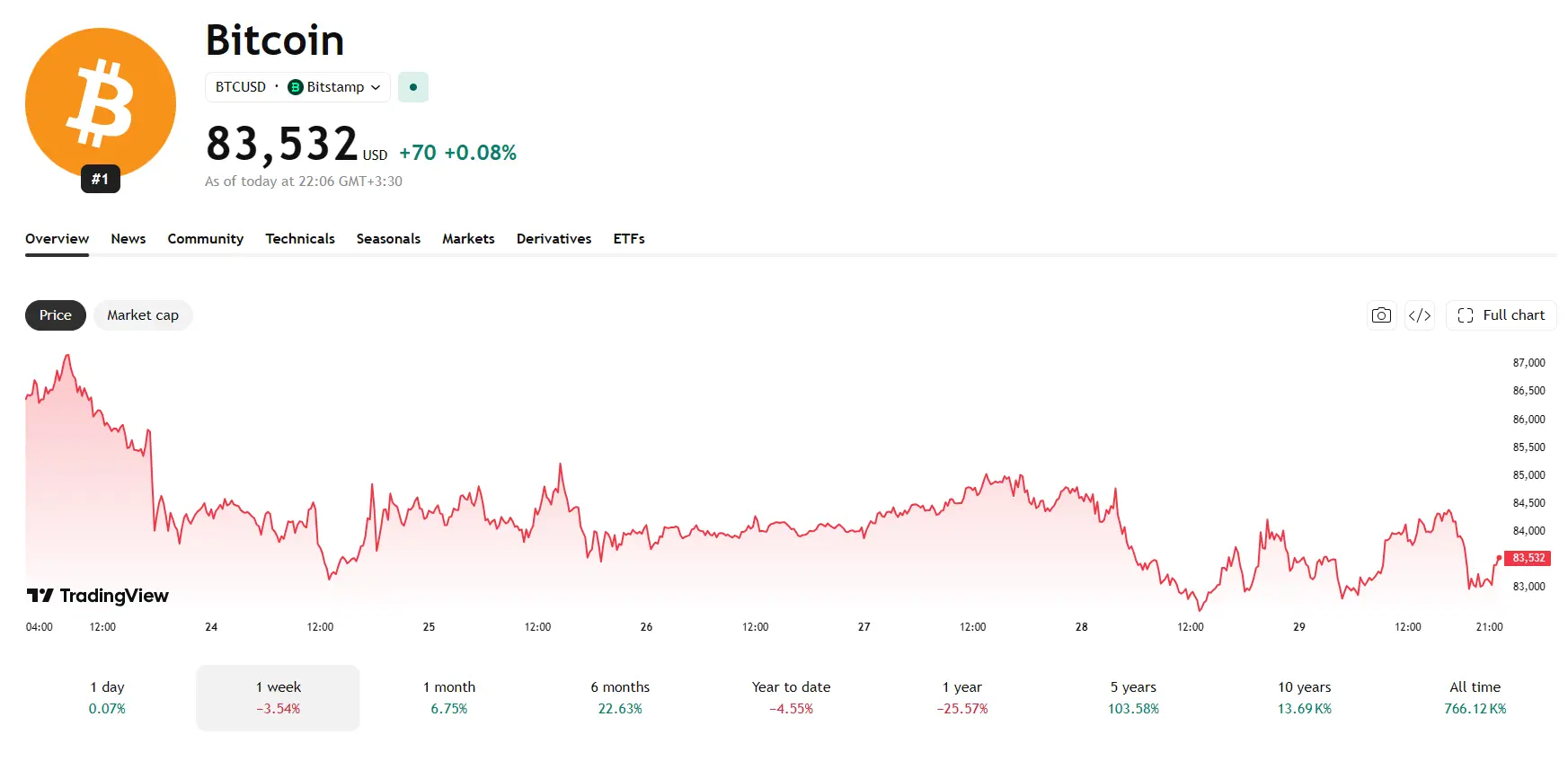Click the 21:00 time axis label

pyautogui.click(x=1490, y=627)
